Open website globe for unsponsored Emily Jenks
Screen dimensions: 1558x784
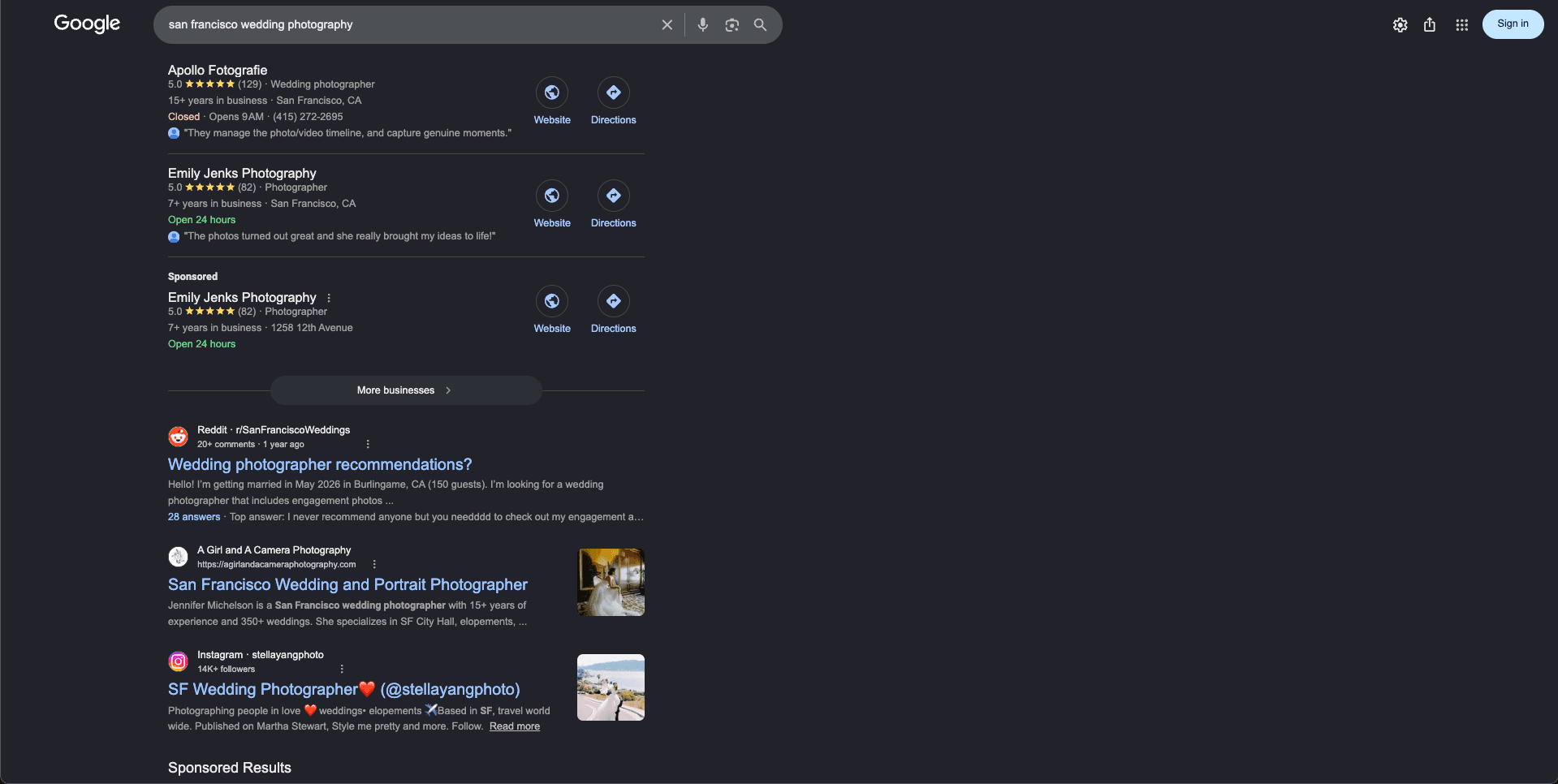pyautogui.click(x=552, y=196)
